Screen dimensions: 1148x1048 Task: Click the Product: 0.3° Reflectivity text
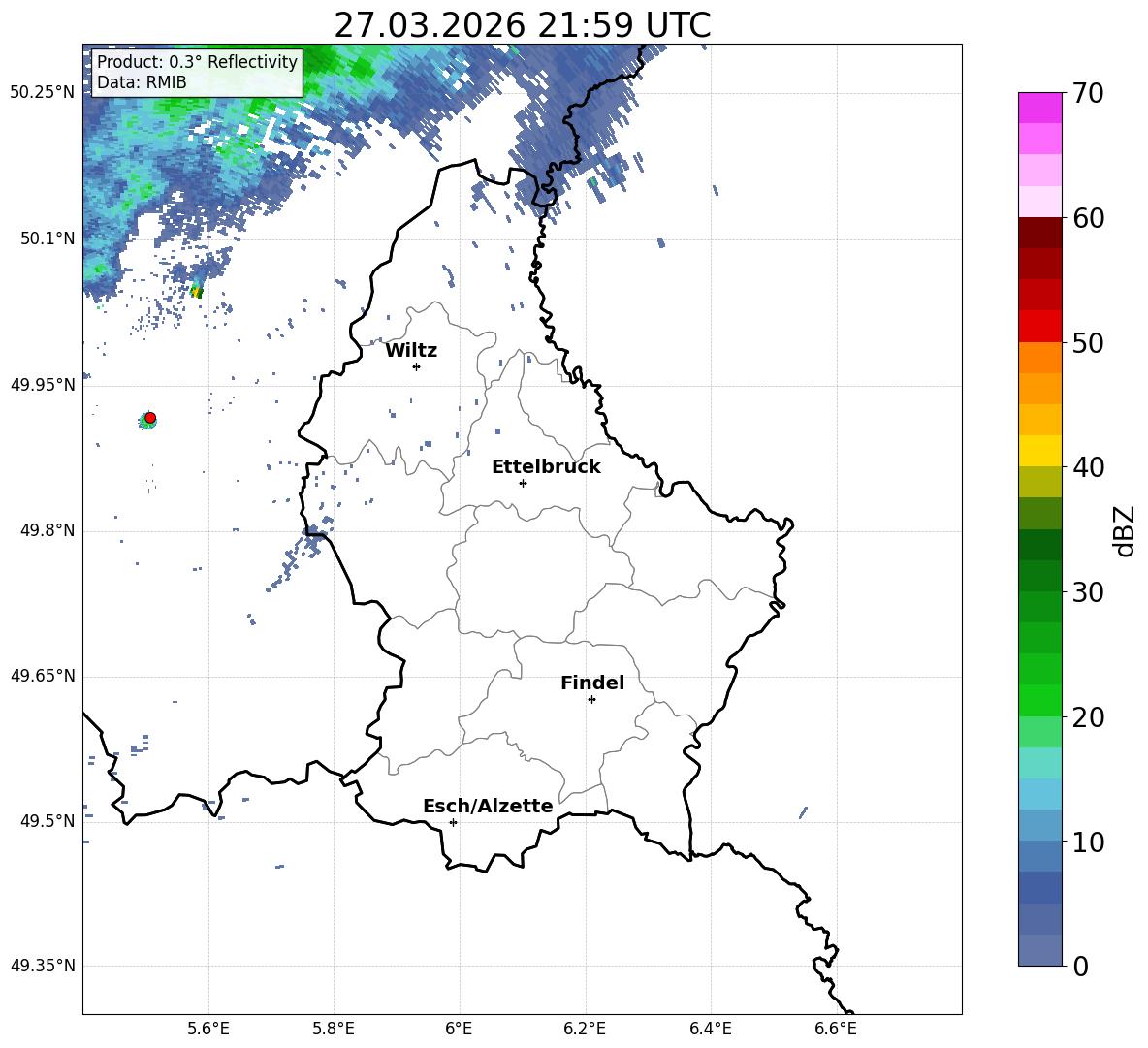[198, 61]
